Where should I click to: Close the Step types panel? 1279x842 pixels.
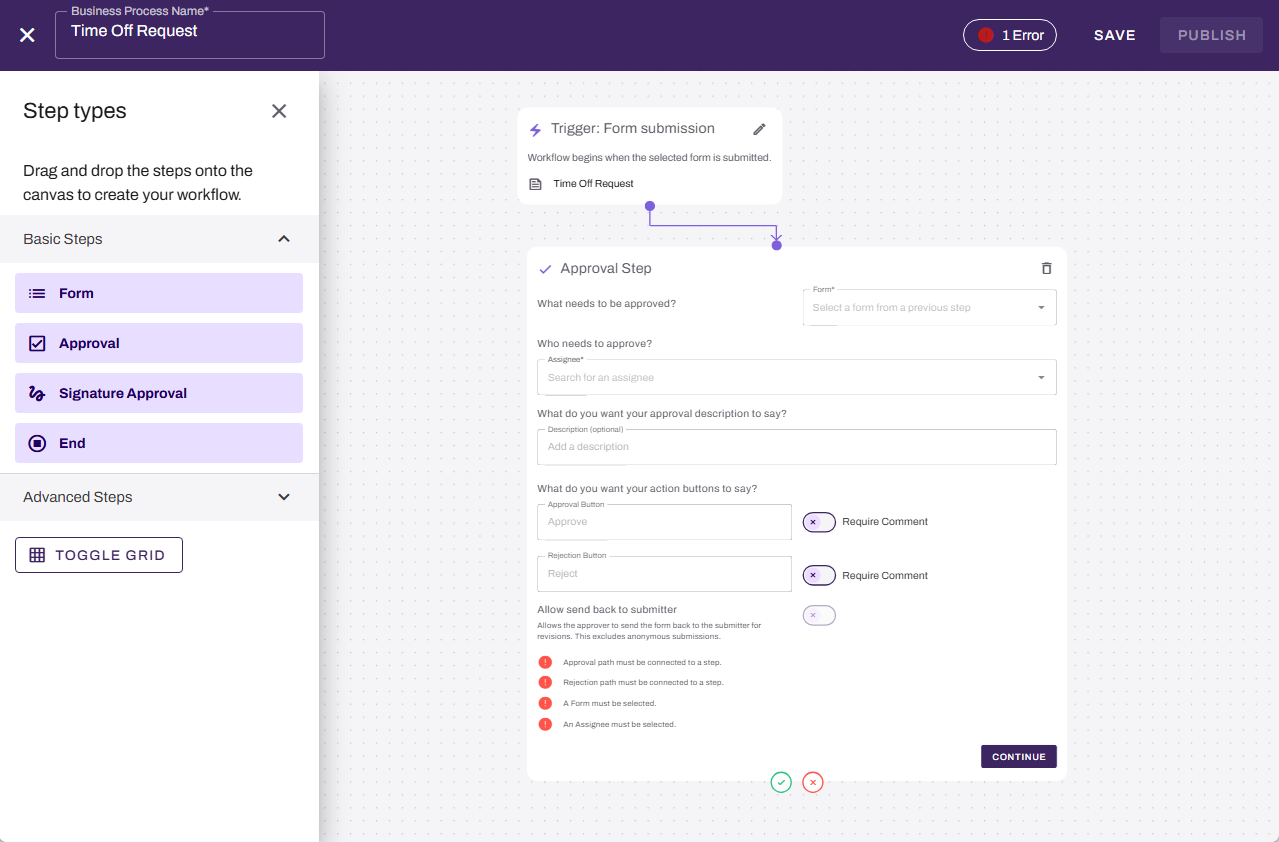click(279, 111)
